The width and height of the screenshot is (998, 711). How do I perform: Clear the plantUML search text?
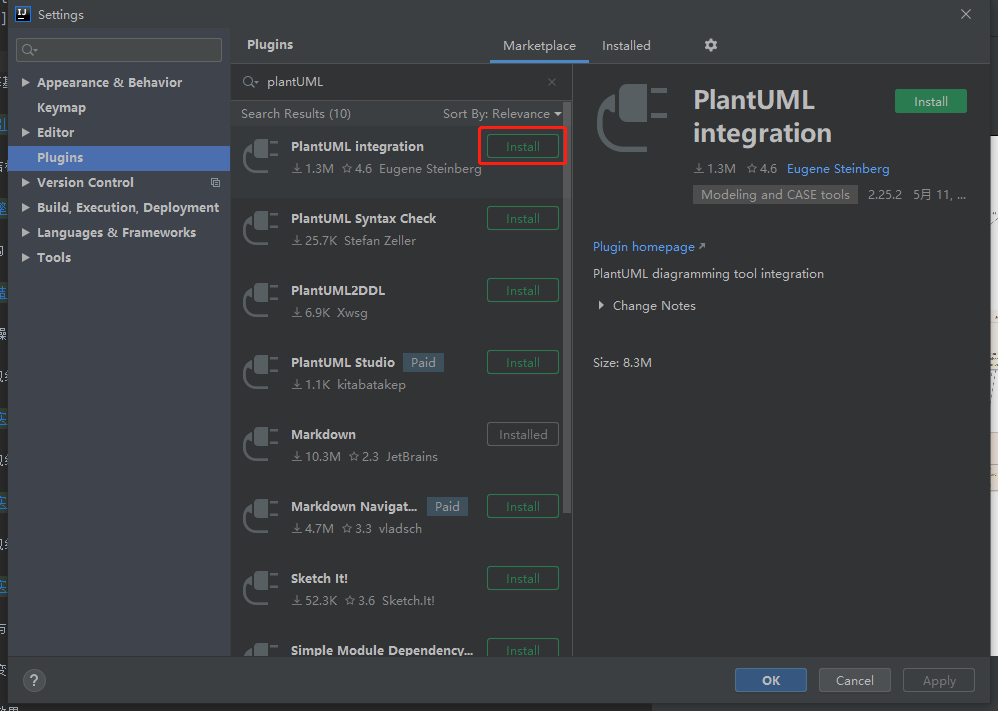(552, 82)
